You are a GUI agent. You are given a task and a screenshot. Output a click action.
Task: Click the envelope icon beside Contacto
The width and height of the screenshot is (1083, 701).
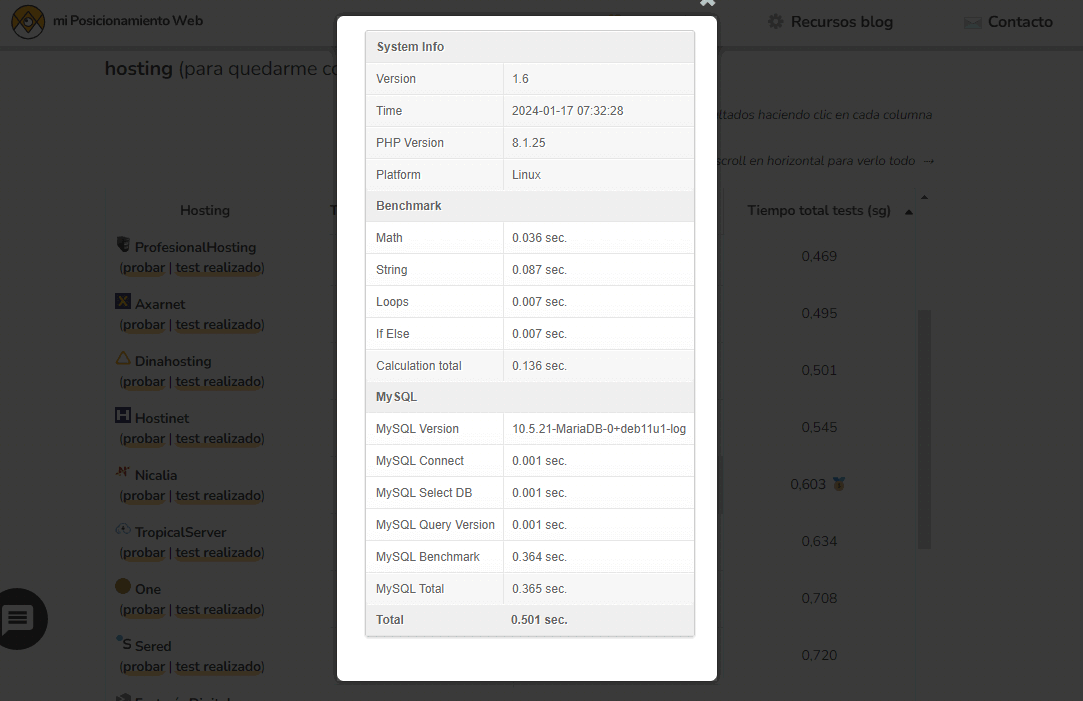(x=972, y=23)
